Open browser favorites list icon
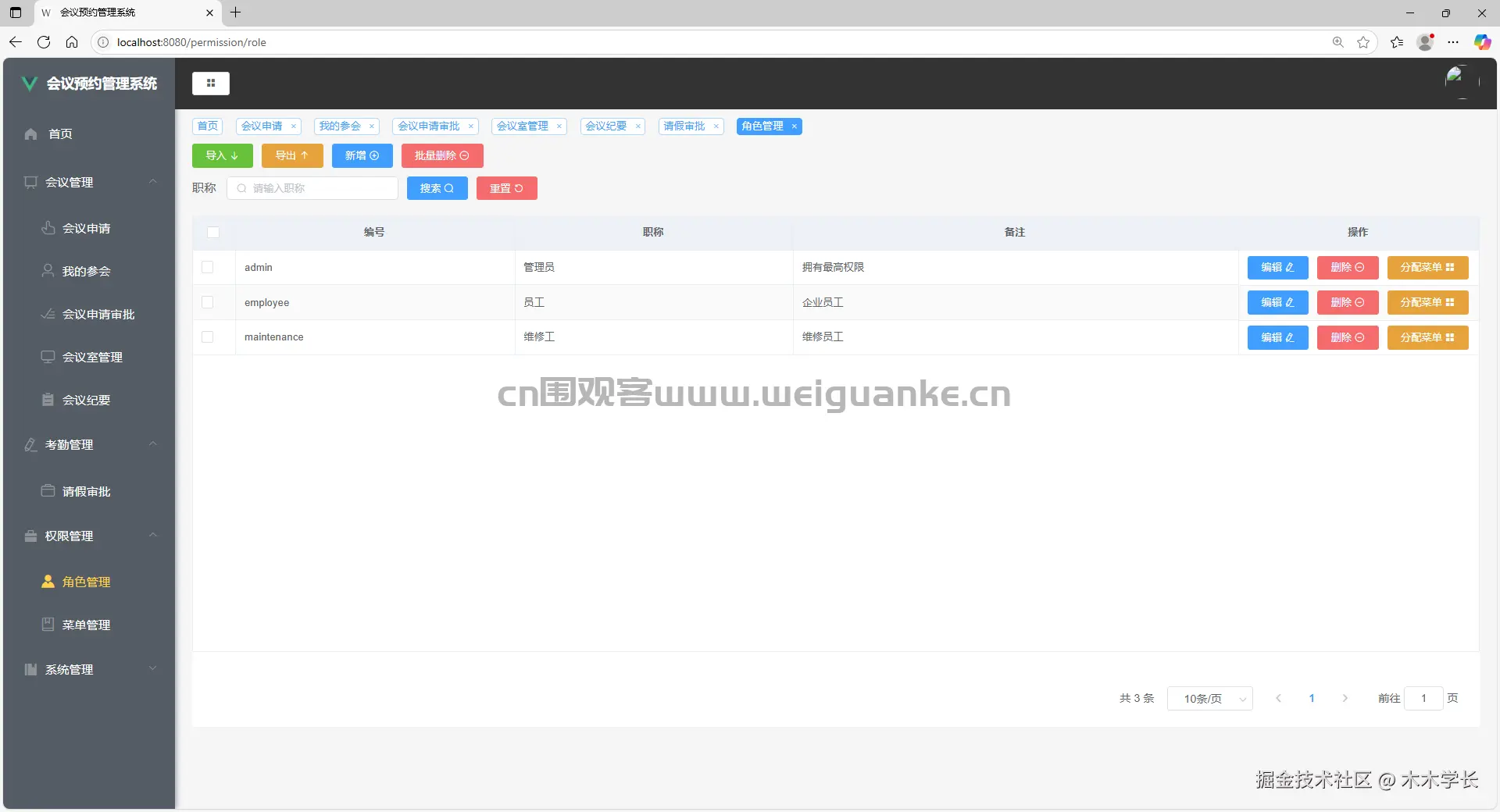The height and width of the screenshot is (812, 1500). coord(1397,42)
